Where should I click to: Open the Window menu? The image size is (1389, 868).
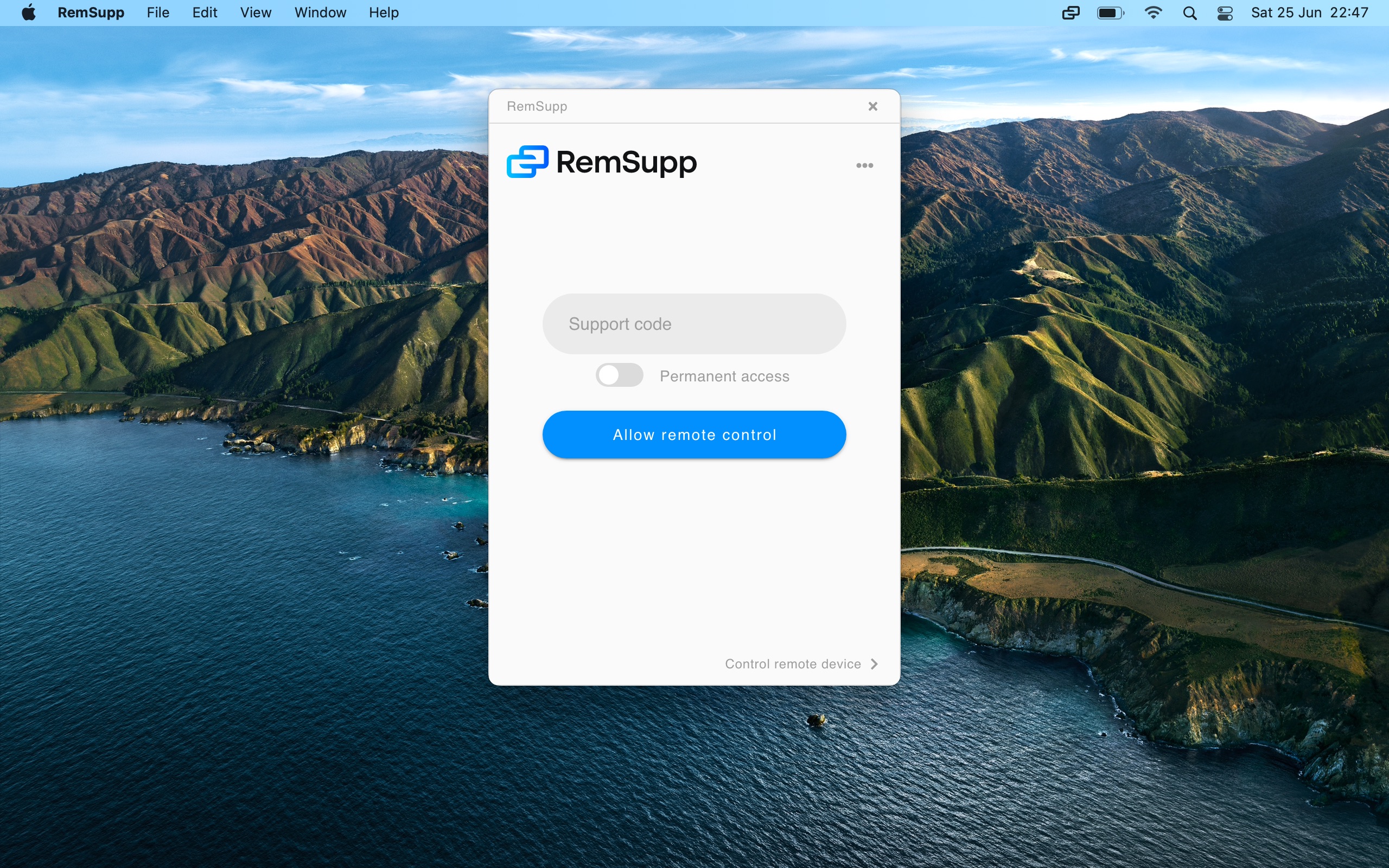320,12
